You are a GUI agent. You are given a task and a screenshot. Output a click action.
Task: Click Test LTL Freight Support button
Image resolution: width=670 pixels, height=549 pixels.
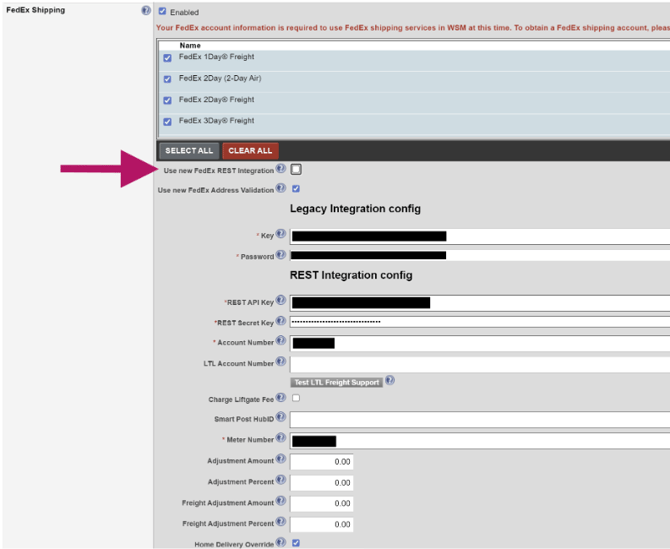click(337, 382)
